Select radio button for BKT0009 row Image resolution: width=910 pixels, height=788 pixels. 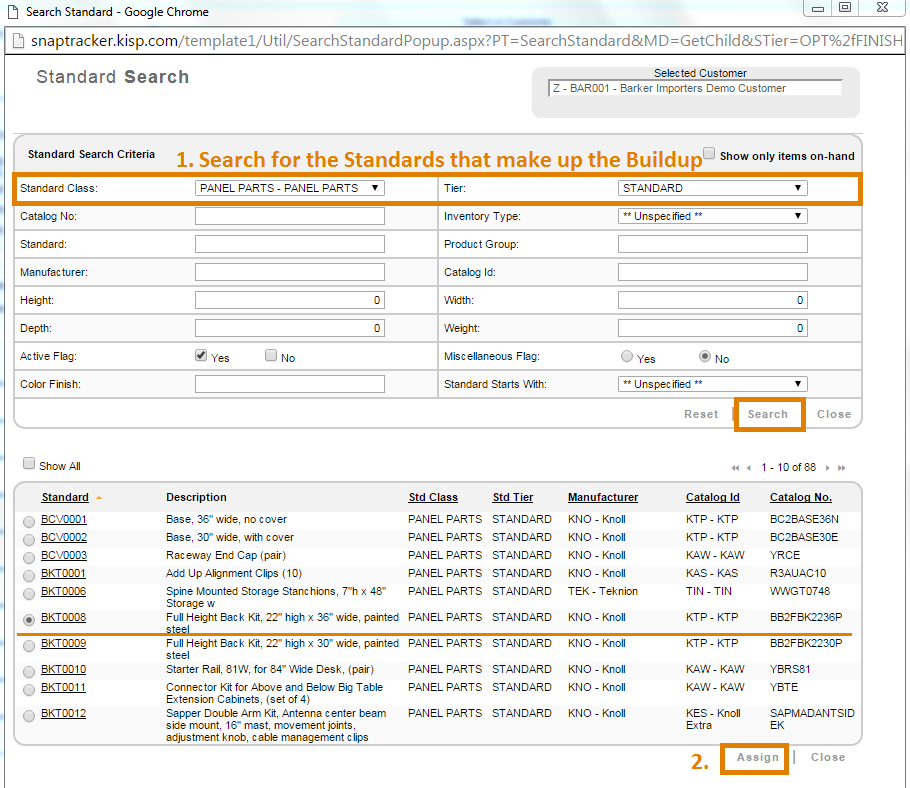tap(29, 646)
